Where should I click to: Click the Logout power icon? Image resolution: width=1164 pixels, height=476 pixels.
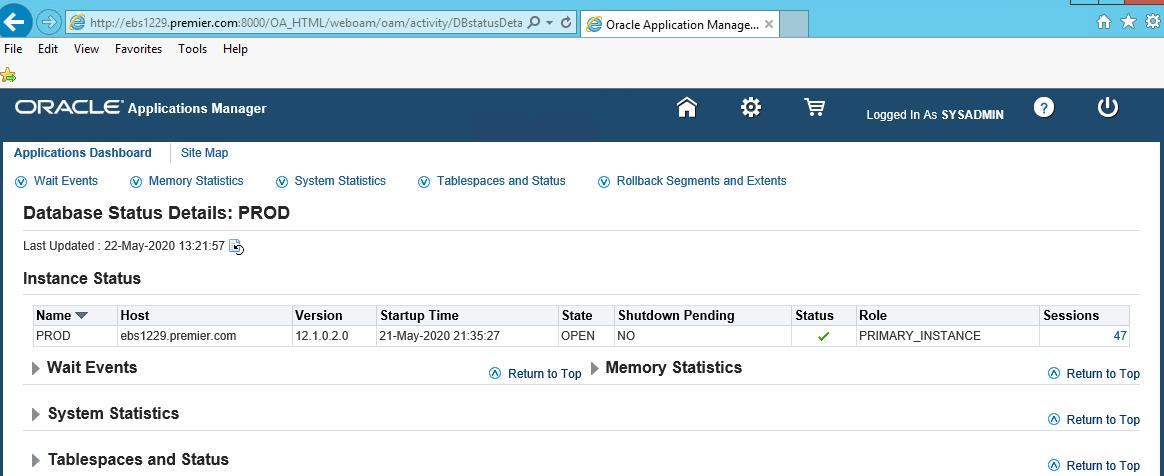pyautogui.click(x=1107, y=108)
